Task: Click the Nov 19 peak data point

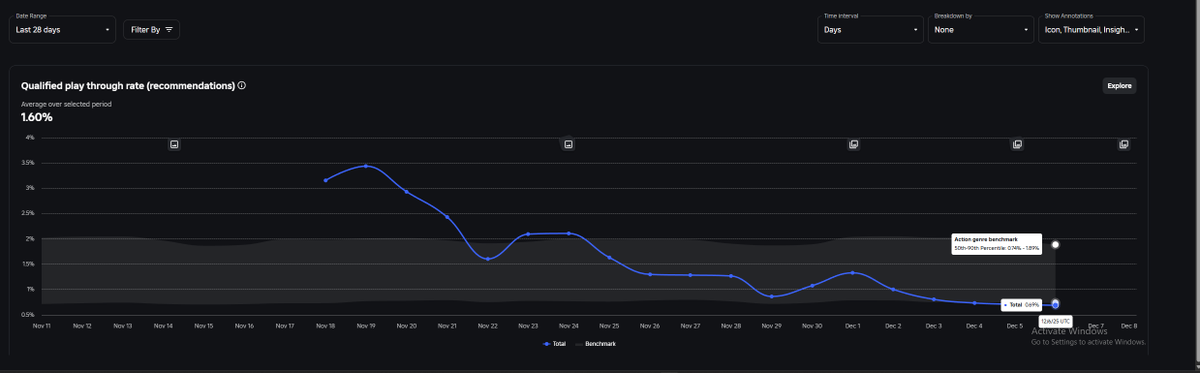Action: pos(366,166)
